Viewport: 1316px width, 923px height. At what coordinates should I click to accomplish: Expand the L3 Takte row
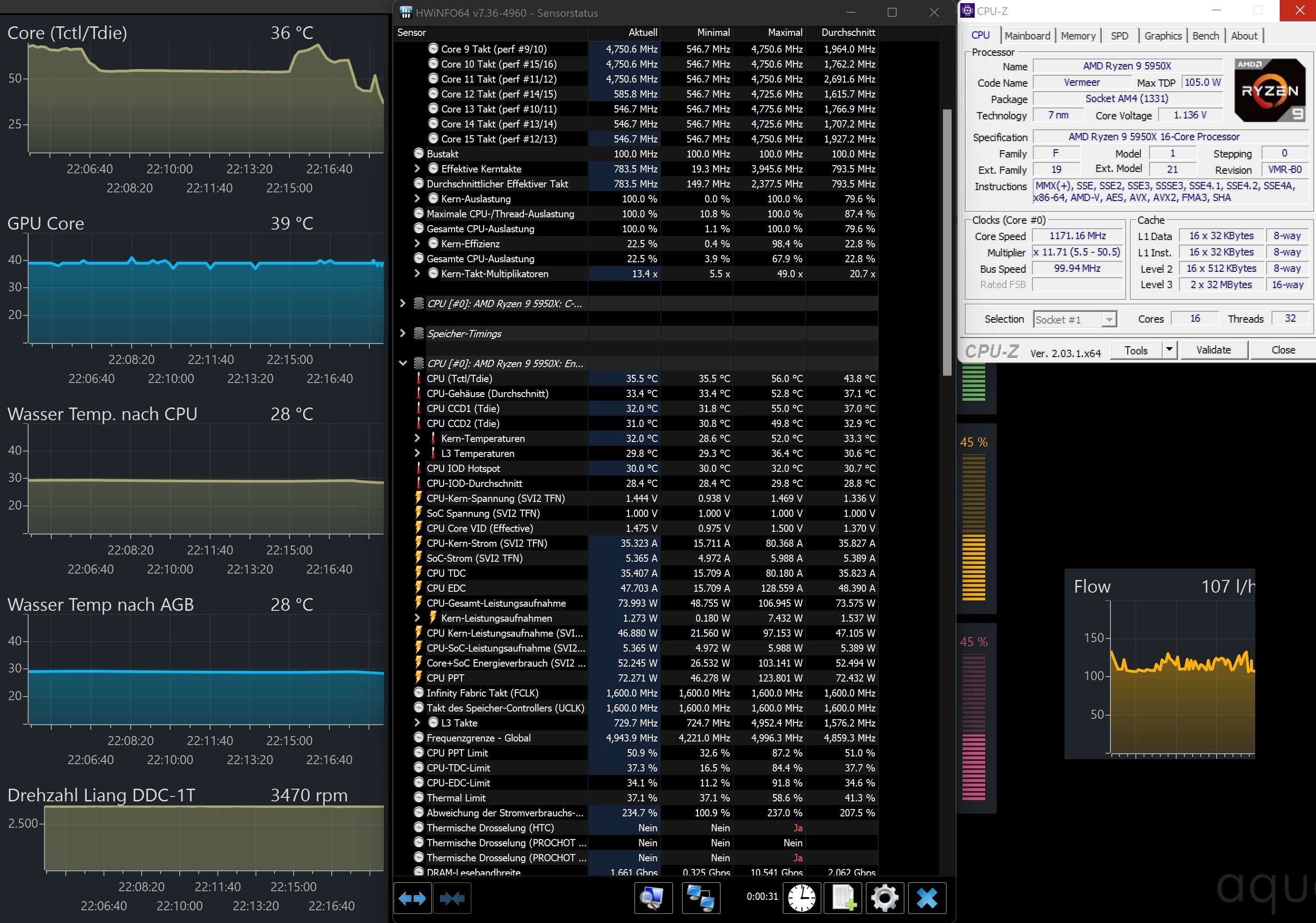tap(417, 723)
